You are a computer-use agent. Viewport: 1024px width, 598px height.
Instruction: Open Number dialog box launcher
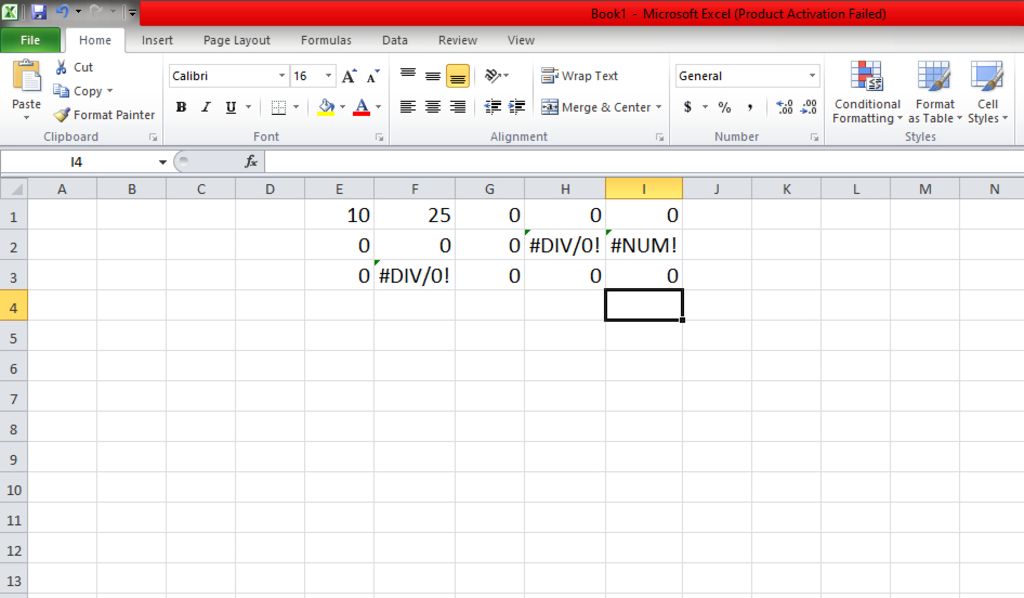pos(814,137)
